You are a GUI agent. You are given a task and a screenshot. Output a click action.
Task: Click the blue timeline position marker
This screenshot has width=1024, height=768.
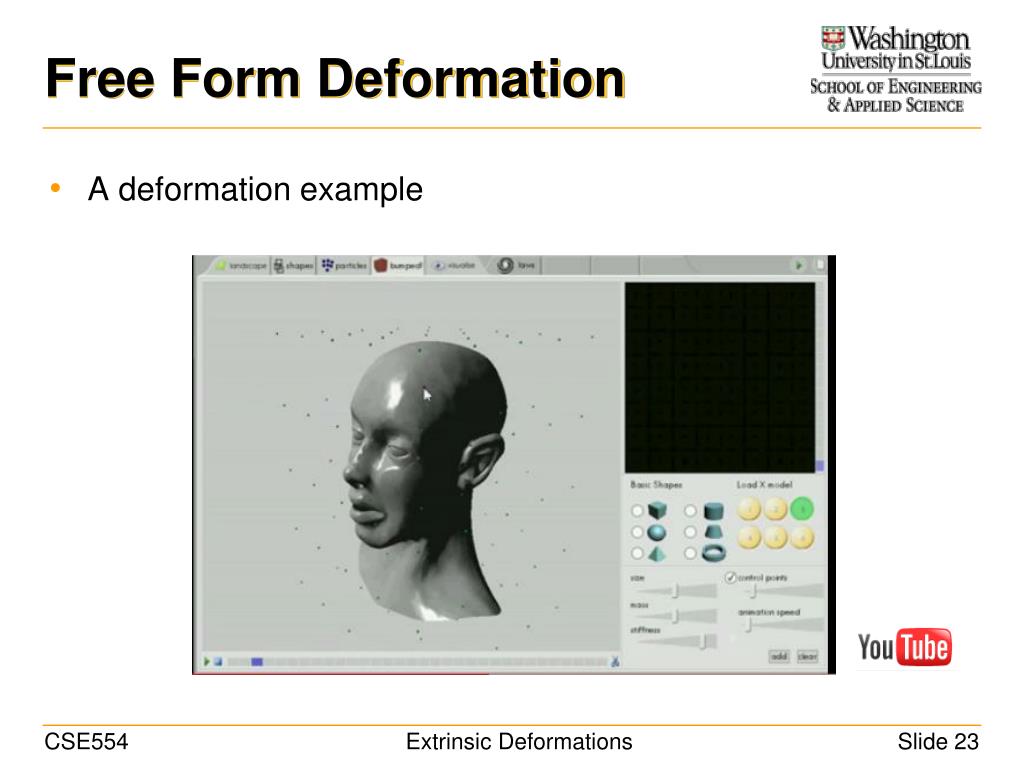tap(257, 662)
